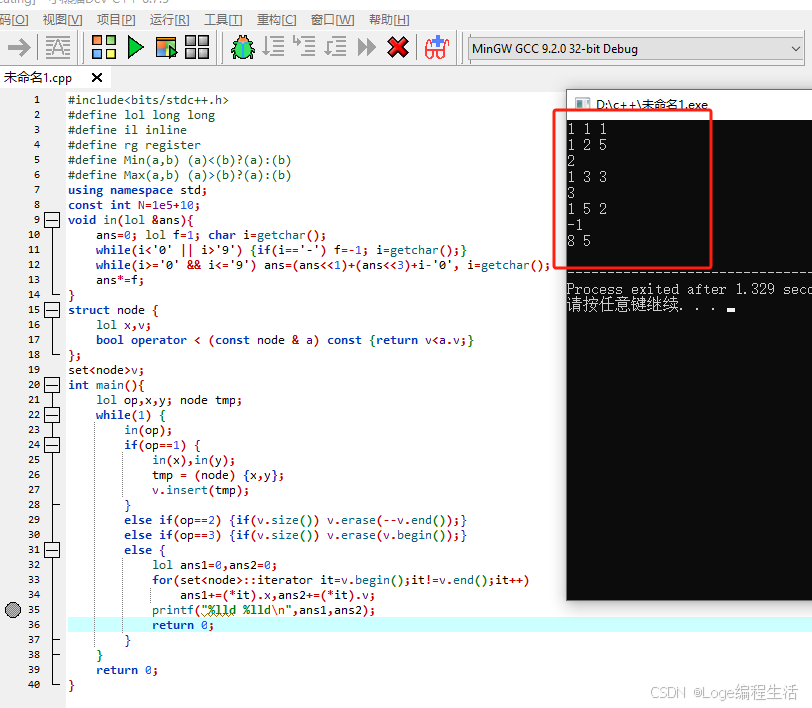Collapse the void in function at line 9
The image size is (812, 708).
52,220
